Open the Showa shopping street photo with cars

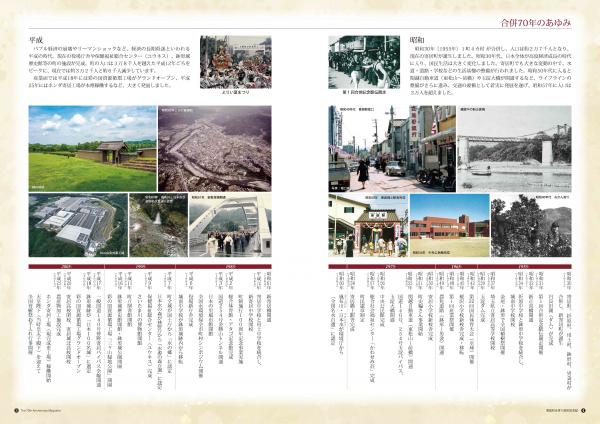coord(392,149)
